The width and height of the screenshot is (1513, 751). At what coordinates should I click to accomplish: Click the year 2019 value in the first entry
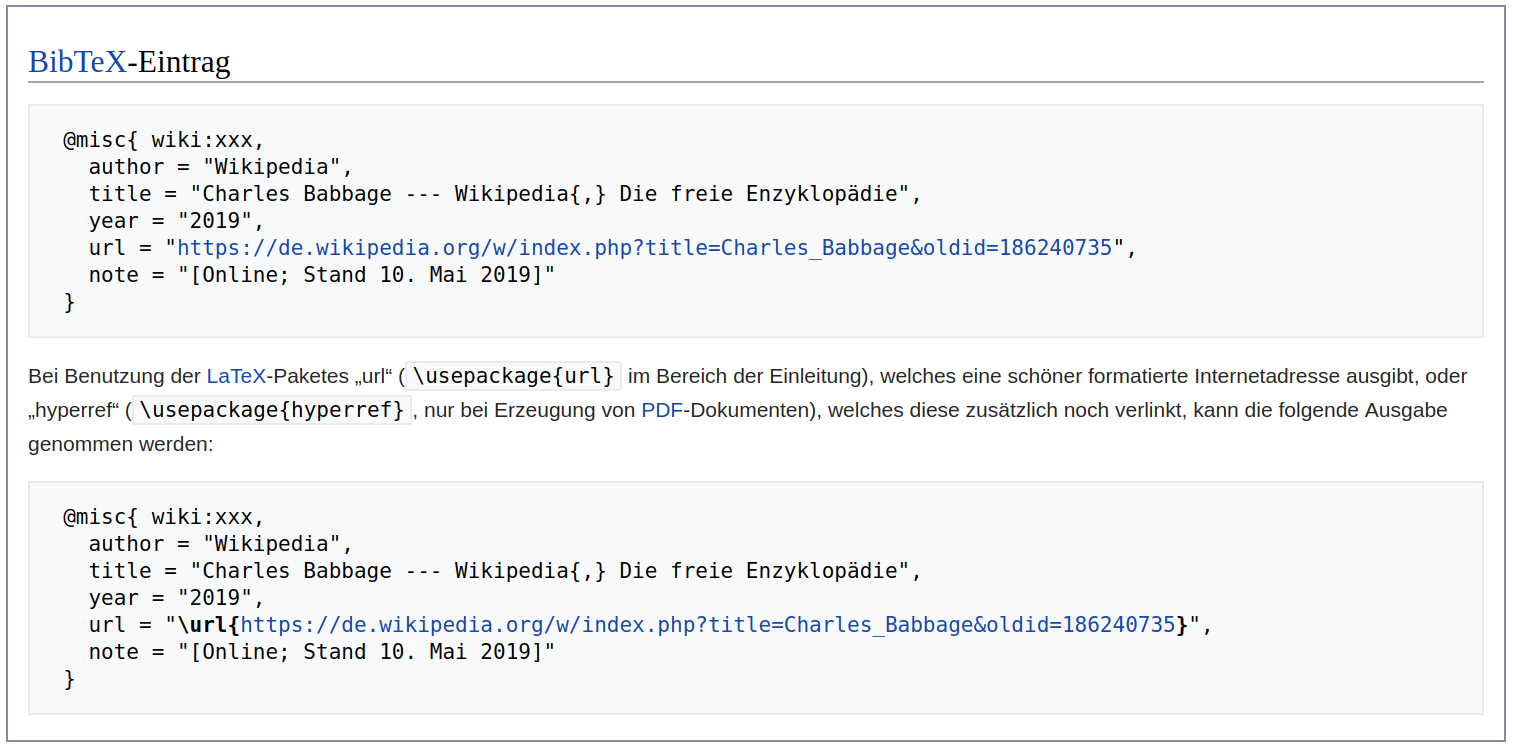tap(215, 220)
